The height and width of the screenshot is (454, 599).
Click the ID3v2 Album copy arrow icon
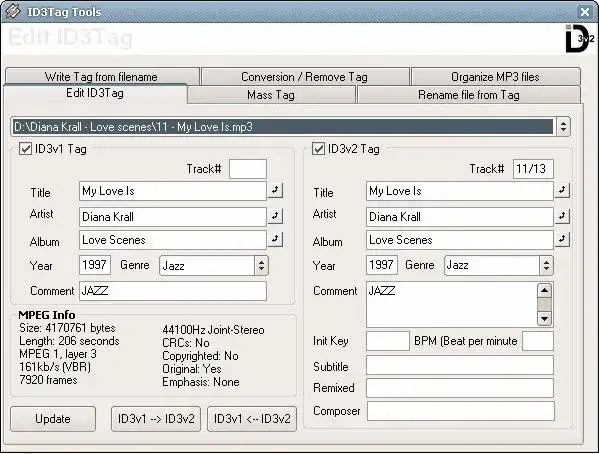pos(562,239)
